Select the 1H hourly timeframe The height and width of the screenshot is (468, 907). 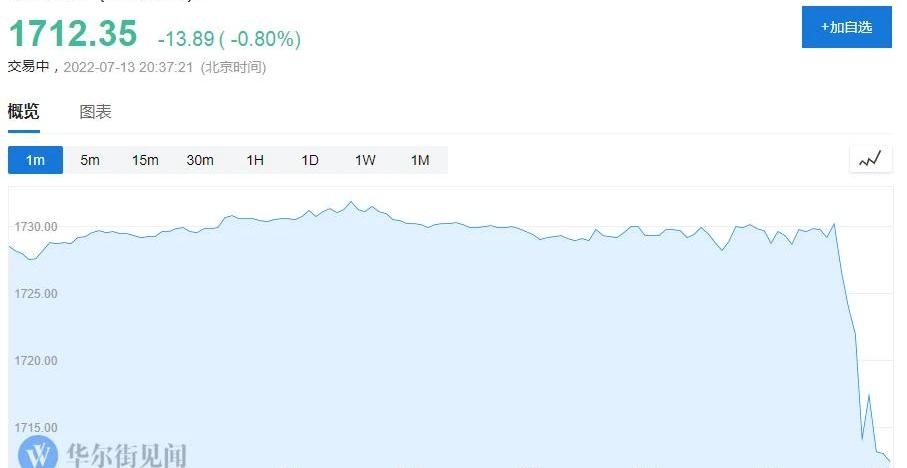(x=255, y=160)
